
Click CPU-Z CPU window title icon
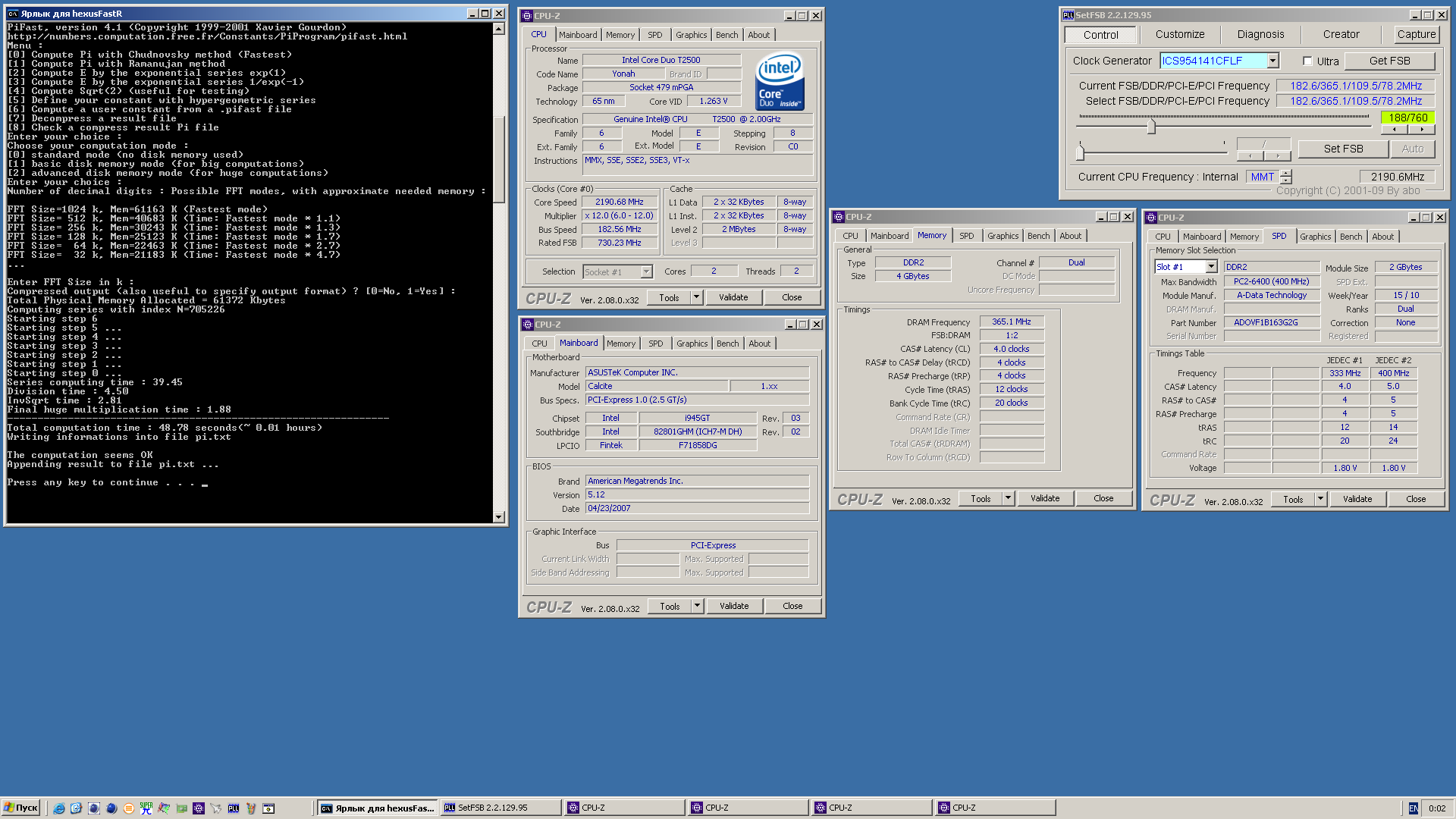(527, 16)
